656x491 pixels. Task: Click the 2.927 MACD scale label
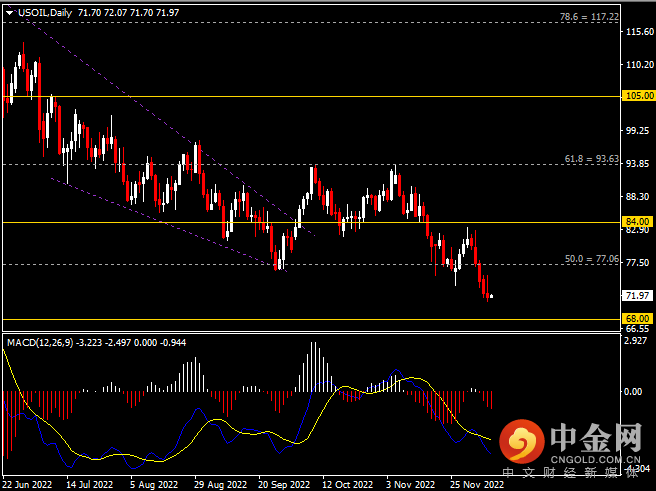tap(635, 342)
